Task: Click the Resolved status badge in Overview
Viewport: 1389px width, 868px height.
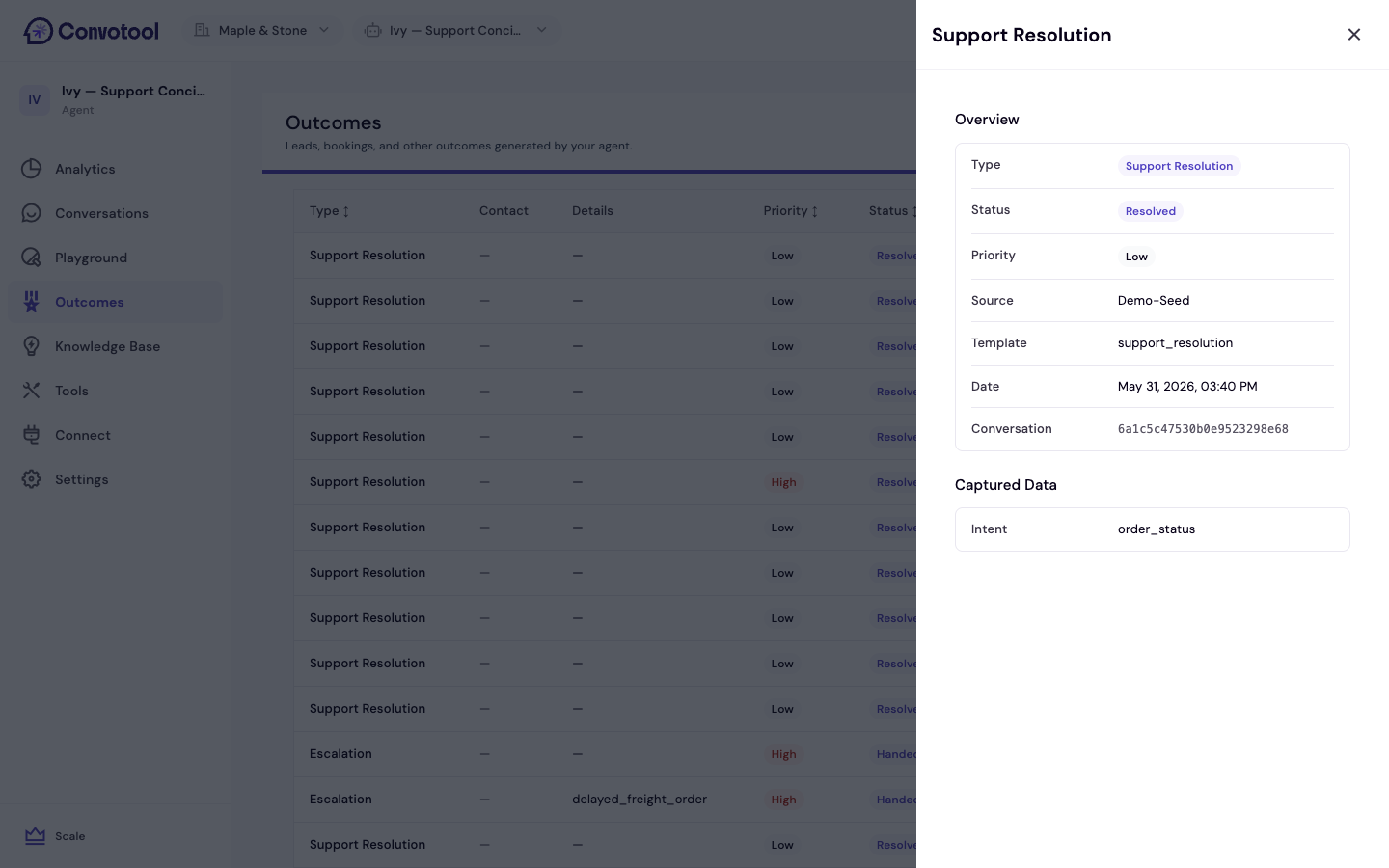Action: click(x=1150, y=211)
